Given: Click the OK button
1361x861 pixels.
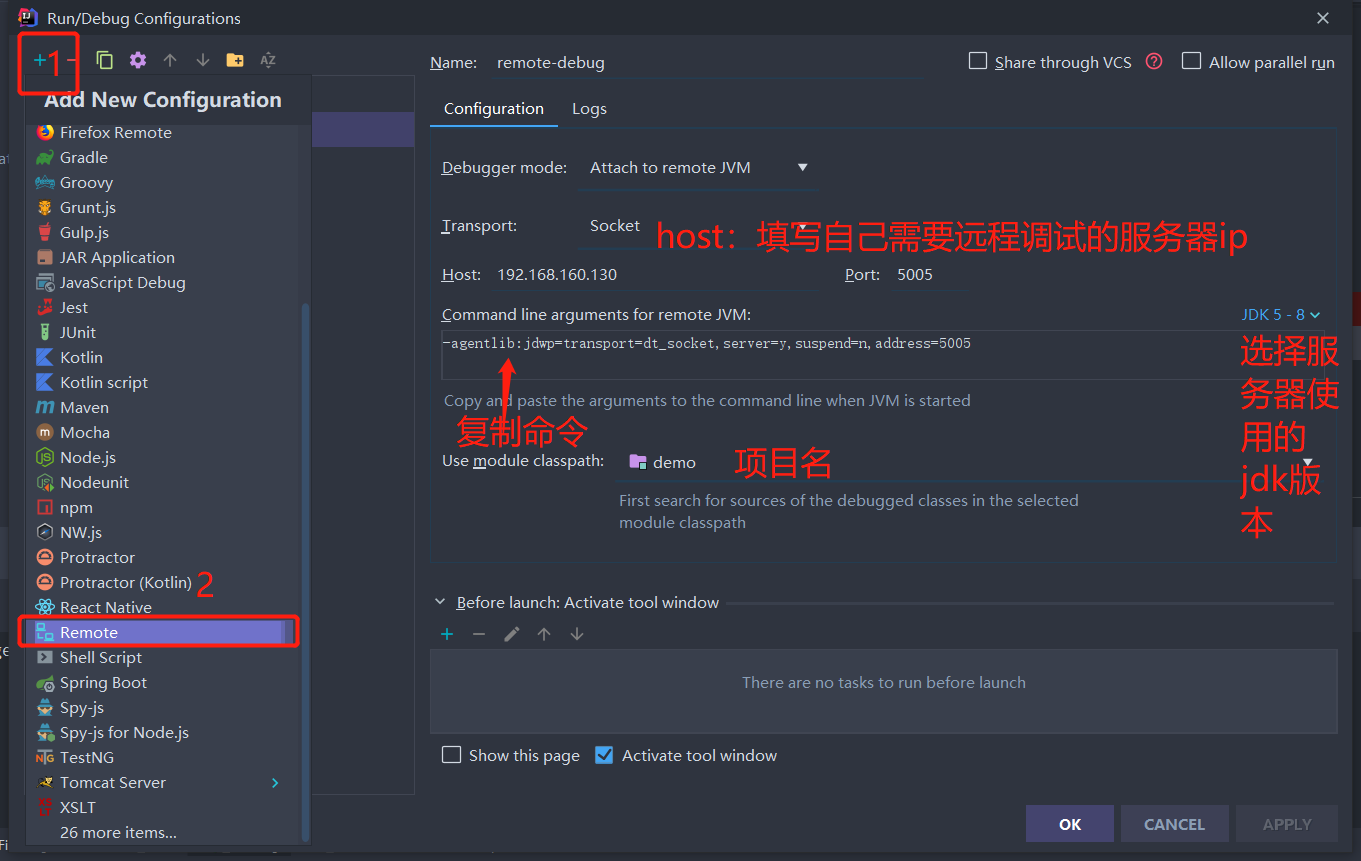Looking at the screenshot, I should (1069, 823).
